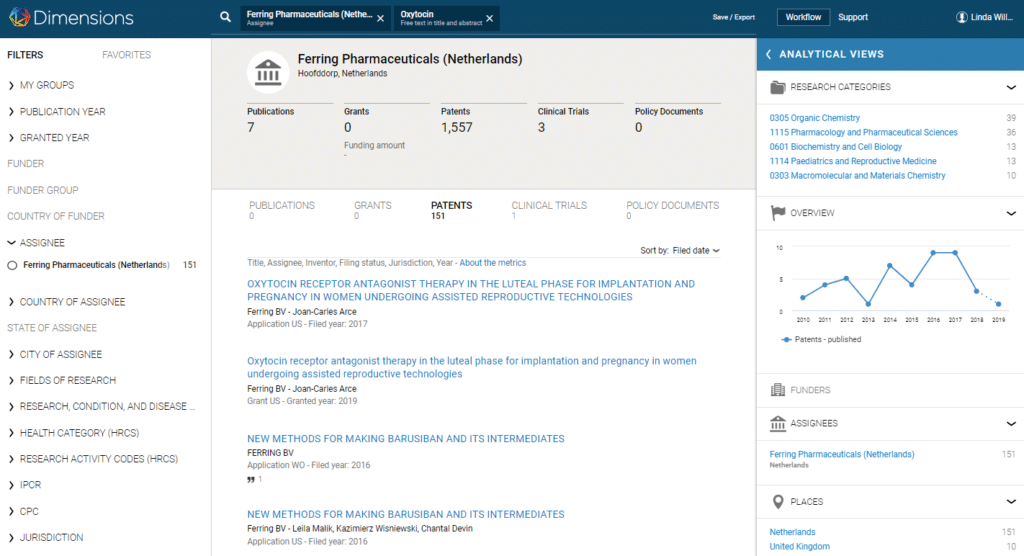
Task: Collapse Analytical Views with back chevron
Action: click(768, 54)
